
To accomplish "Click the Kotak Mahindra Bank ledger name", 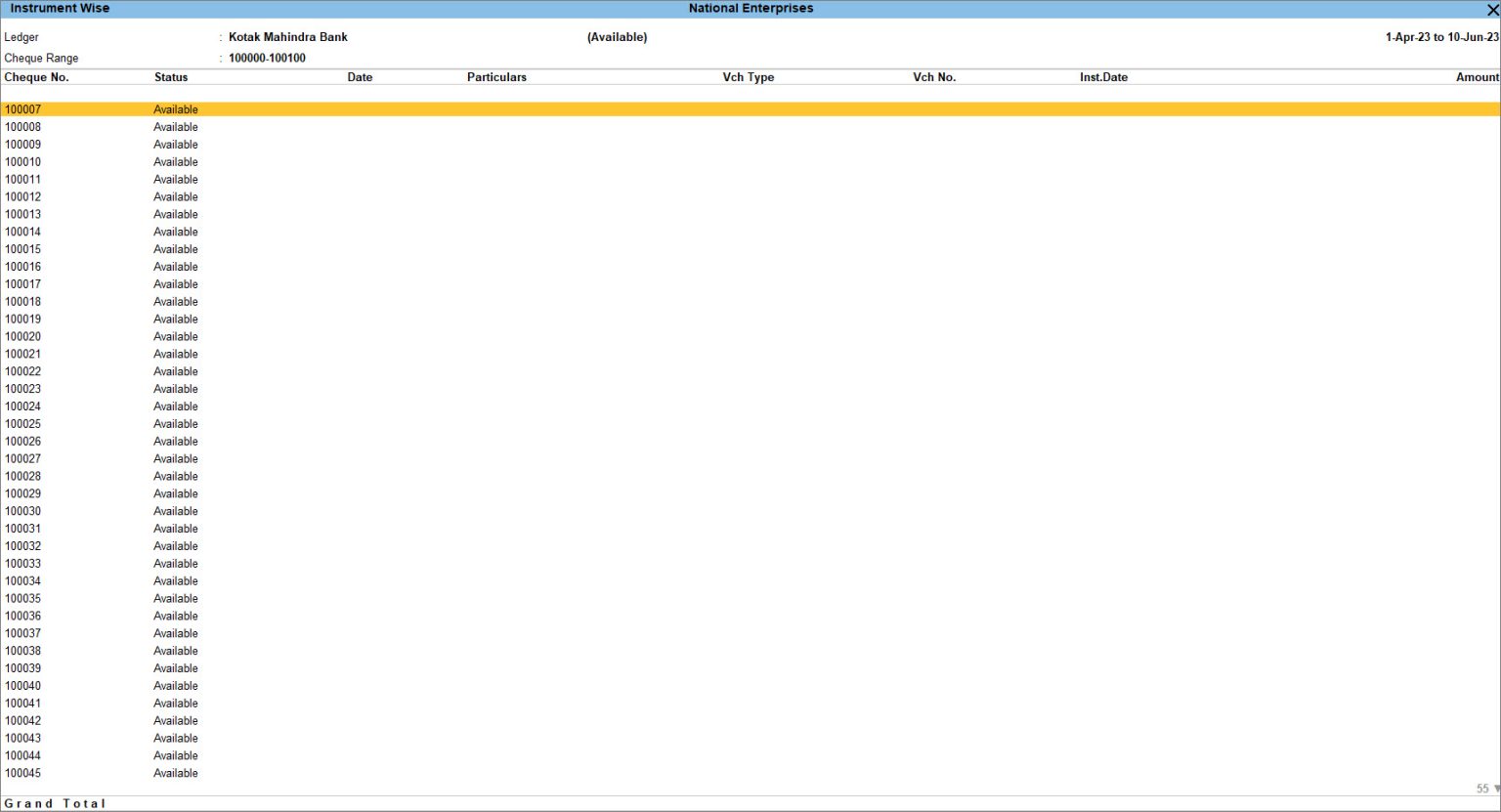I will (x=288, y=37).
